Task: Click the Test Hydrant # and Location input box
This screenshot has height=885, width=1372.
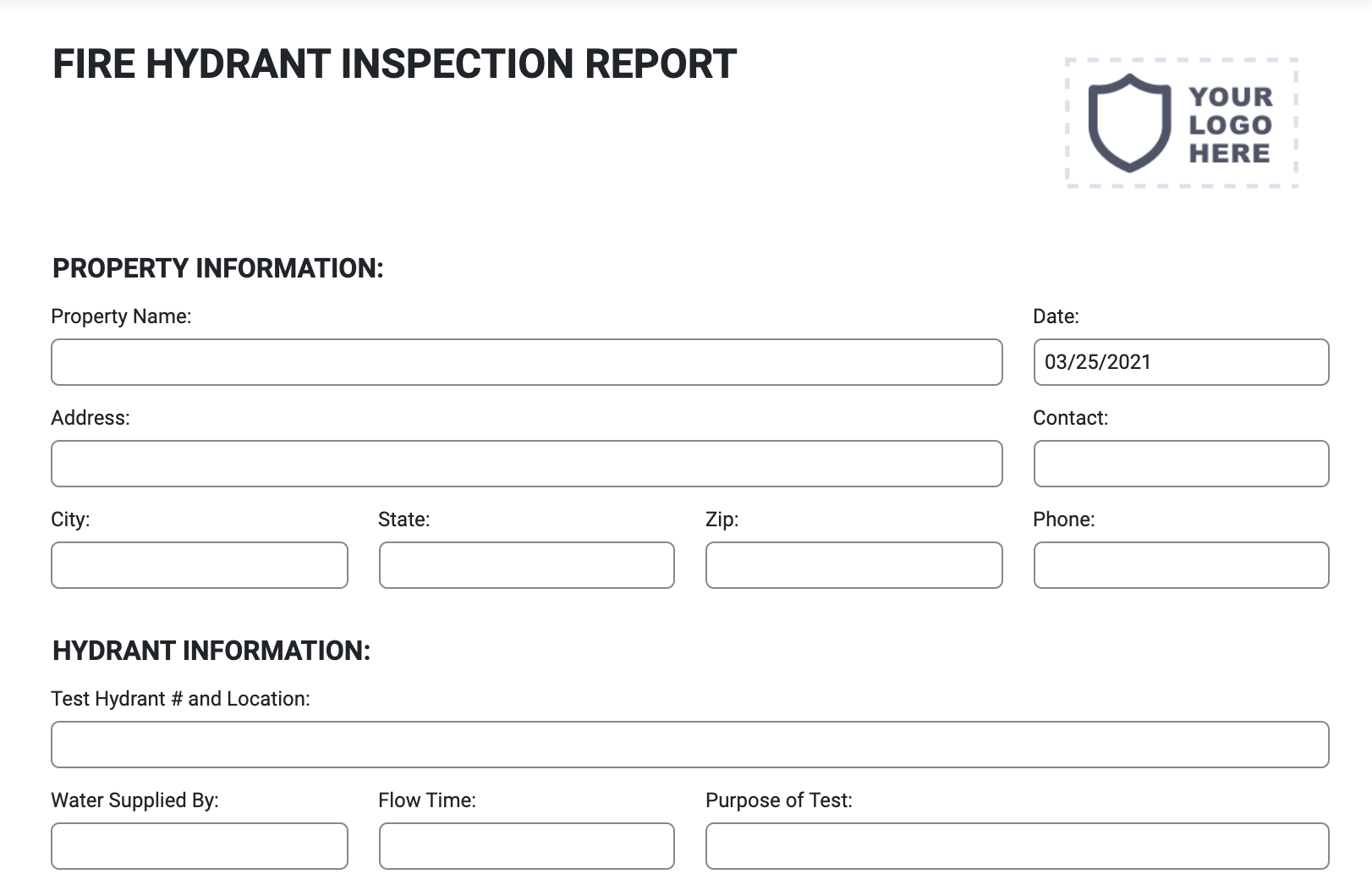Action: pos(689,745)
